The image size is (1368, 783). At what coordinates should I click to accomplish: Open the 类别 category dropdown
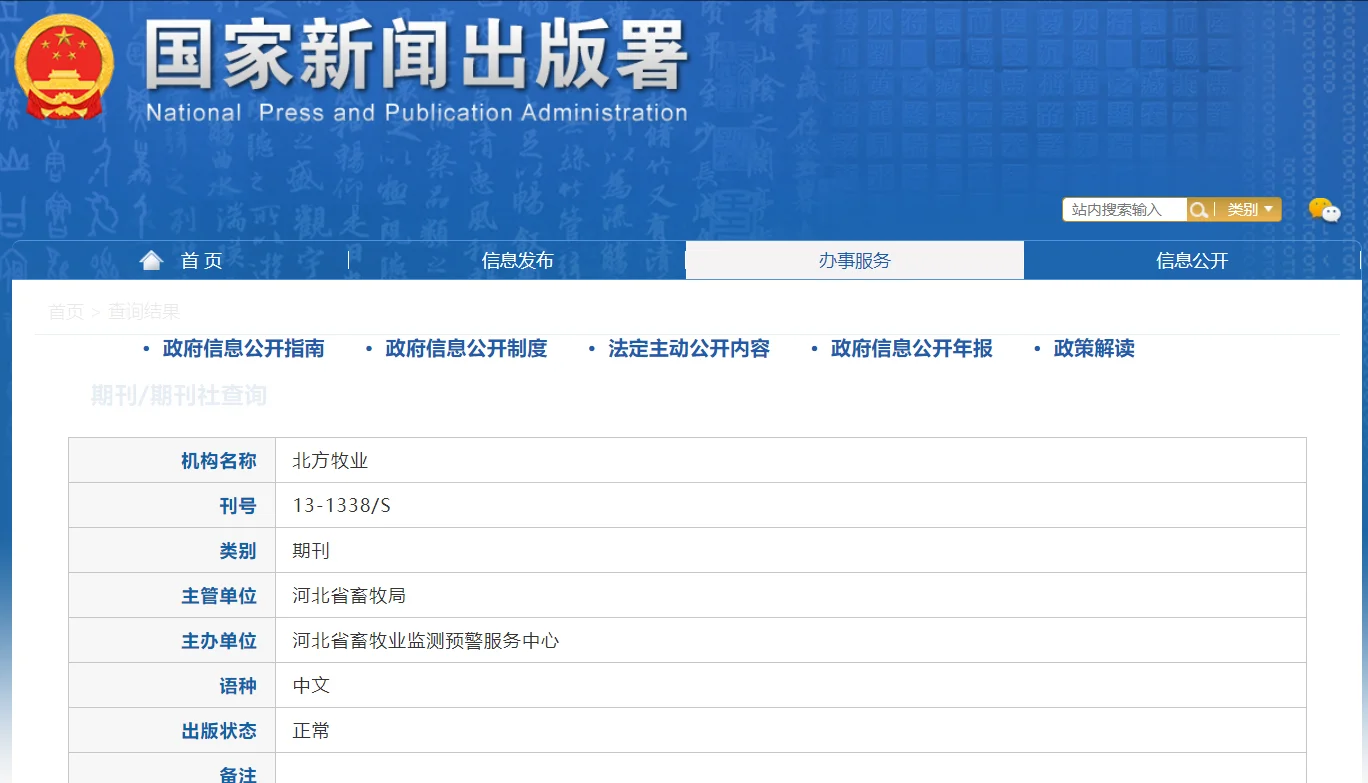point(1248,209)
